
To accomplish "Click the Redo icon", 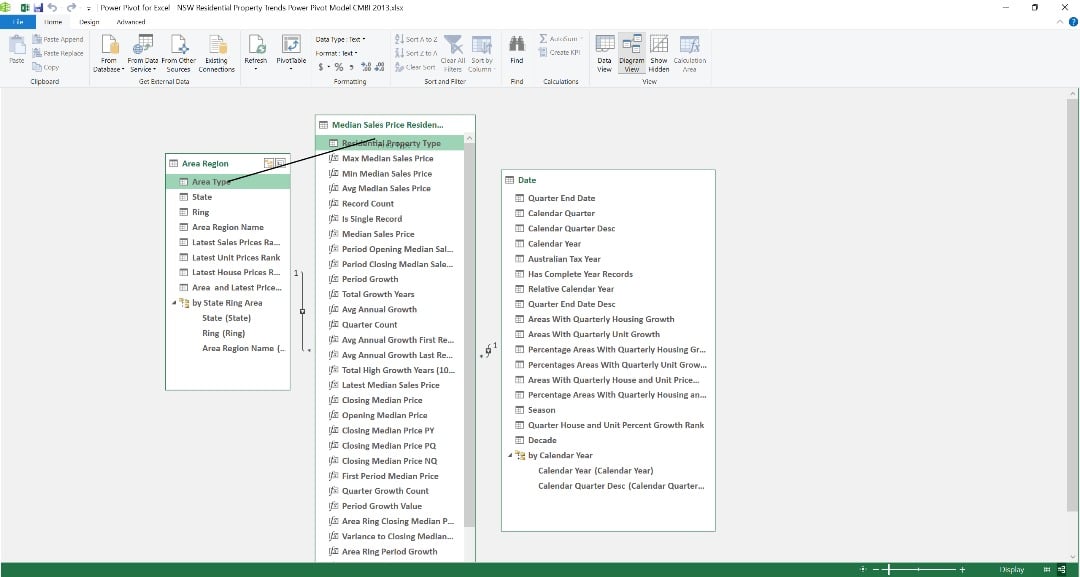I will [71, 8].
